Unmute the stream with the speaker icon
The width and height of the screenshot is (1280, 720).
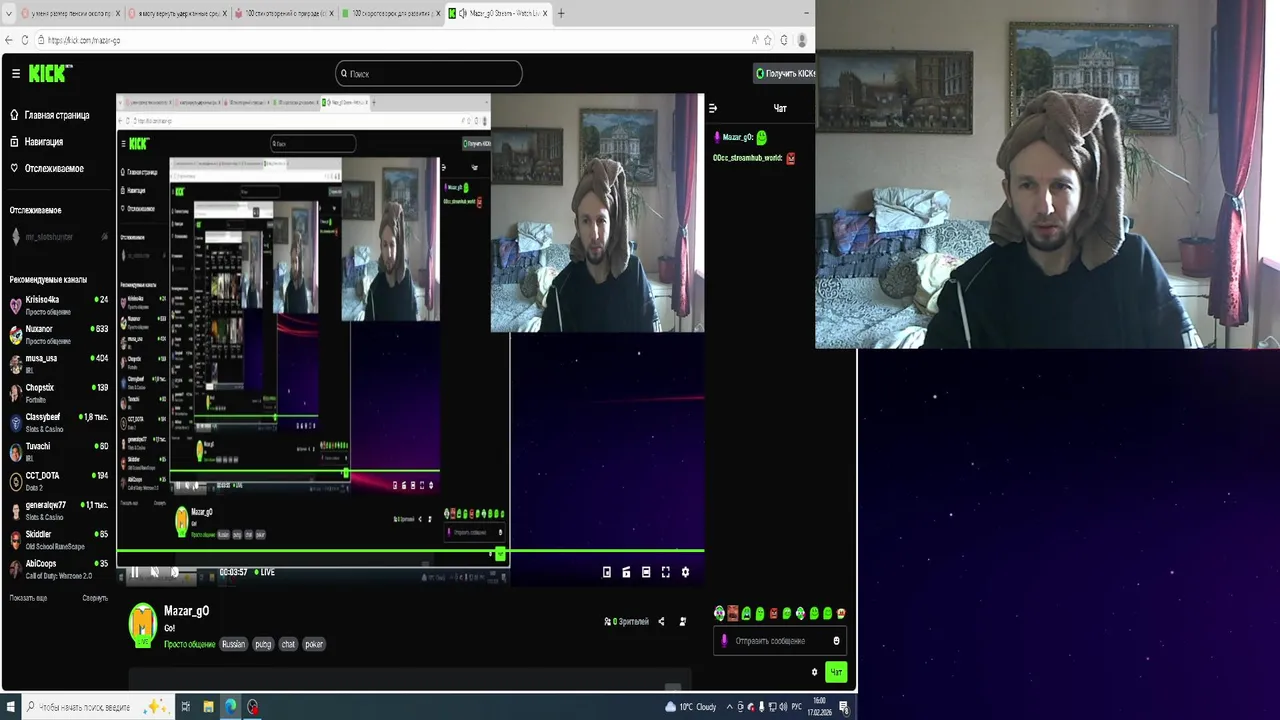click(x=154, y=572)
